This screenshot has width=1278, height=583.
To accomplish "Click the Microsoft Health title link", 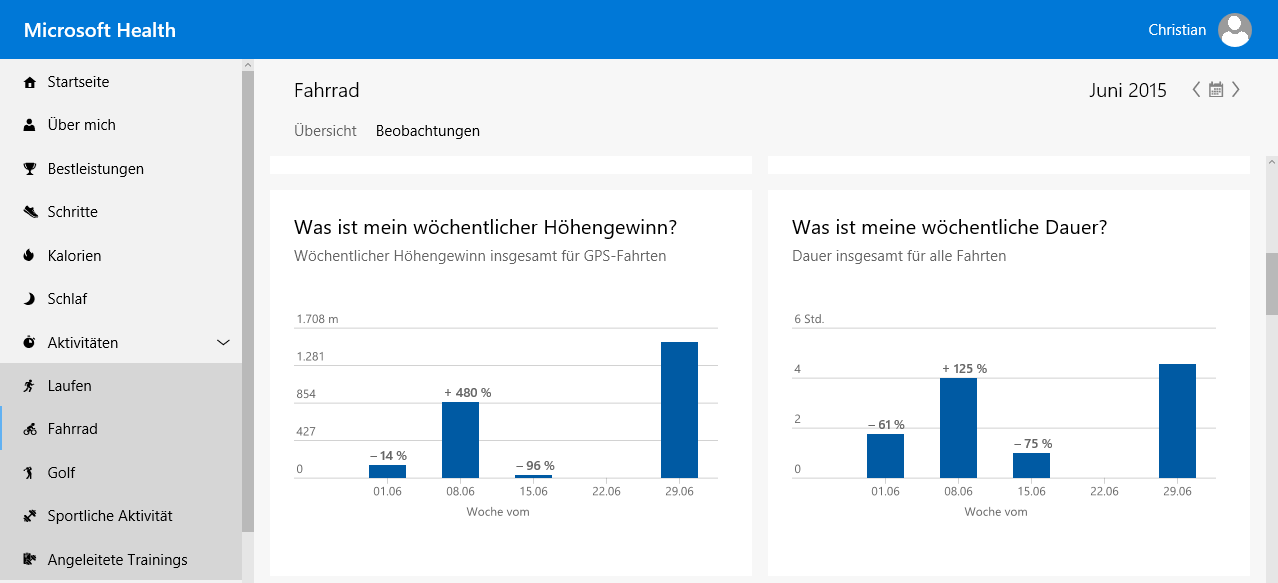I will point(100,30).
